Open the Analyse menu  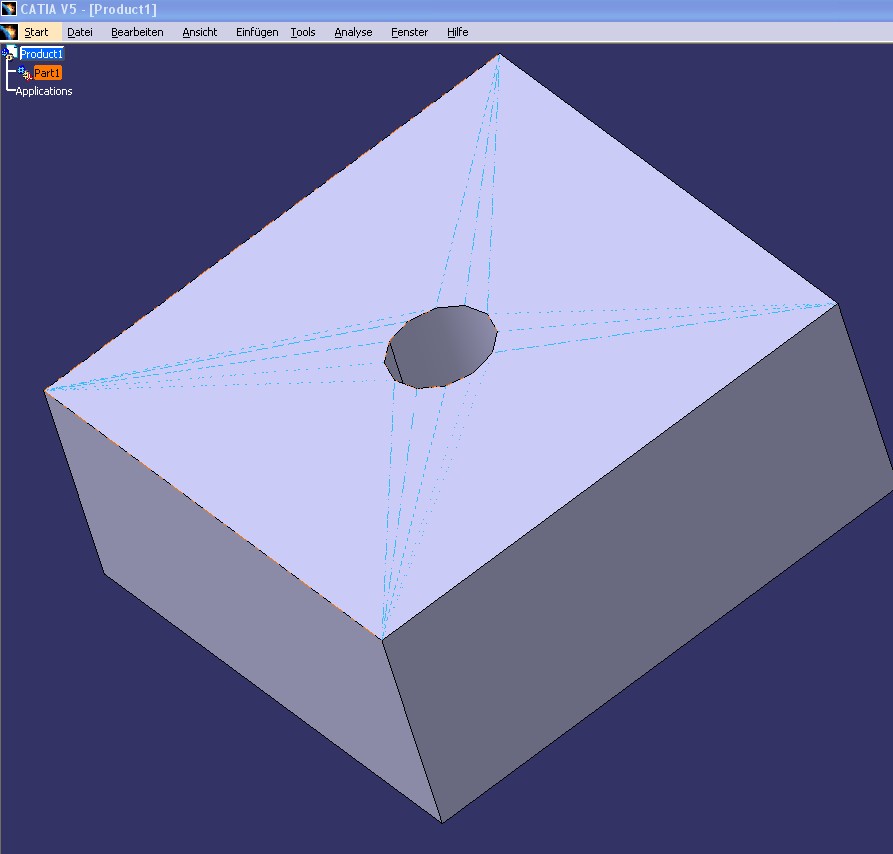click(x=353, y=32)
